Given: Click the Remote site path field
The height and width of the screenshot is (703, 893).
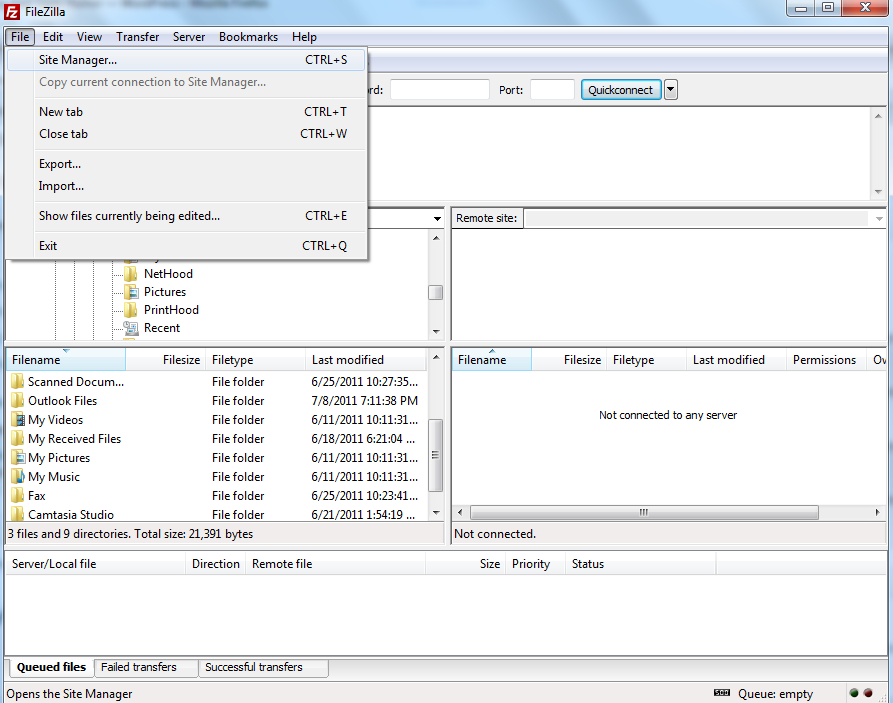Looking at the screenshot, I should (704, 218).
